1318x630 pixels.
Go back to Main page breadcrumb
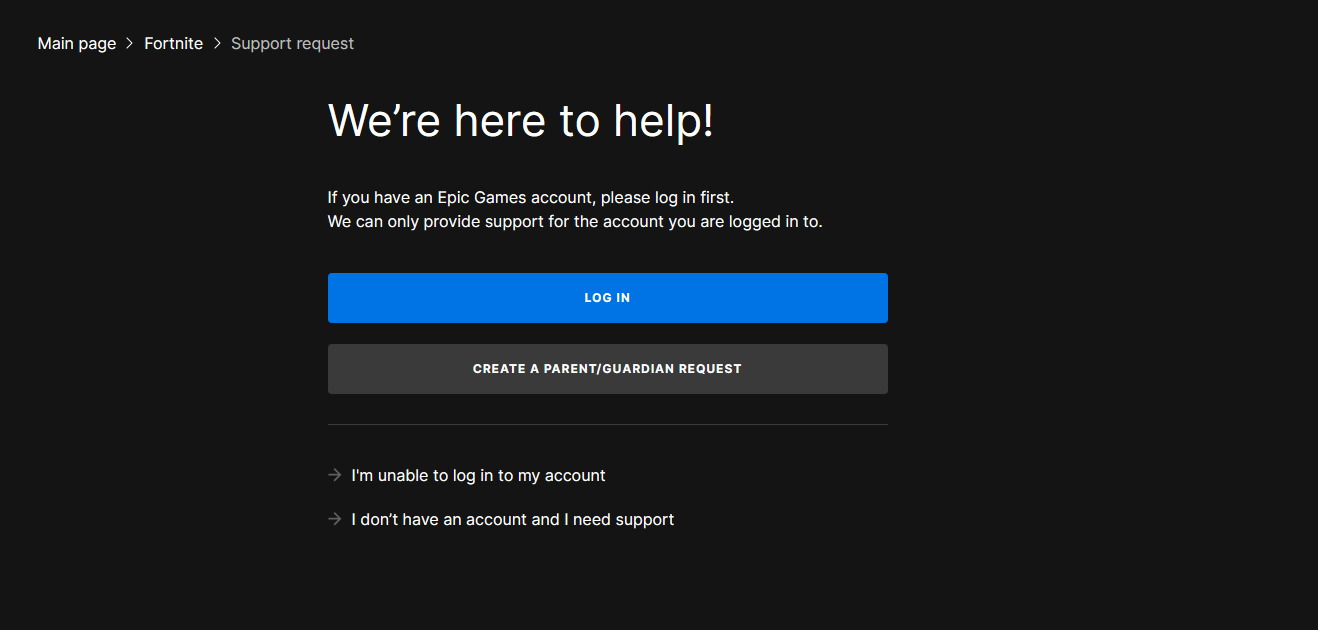point(77,44)
